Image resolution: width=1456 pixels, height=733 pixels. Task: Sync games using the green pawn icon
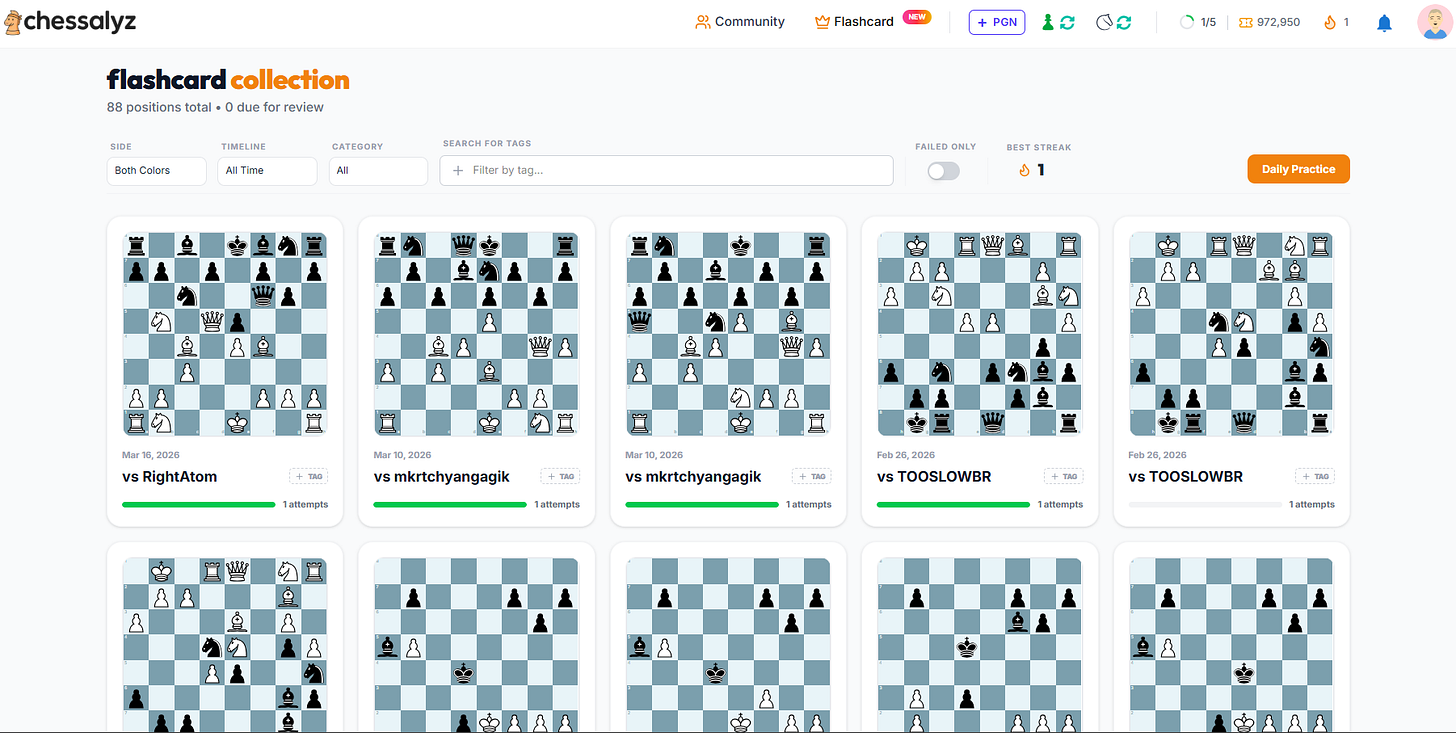click(x=1058, y=22)
